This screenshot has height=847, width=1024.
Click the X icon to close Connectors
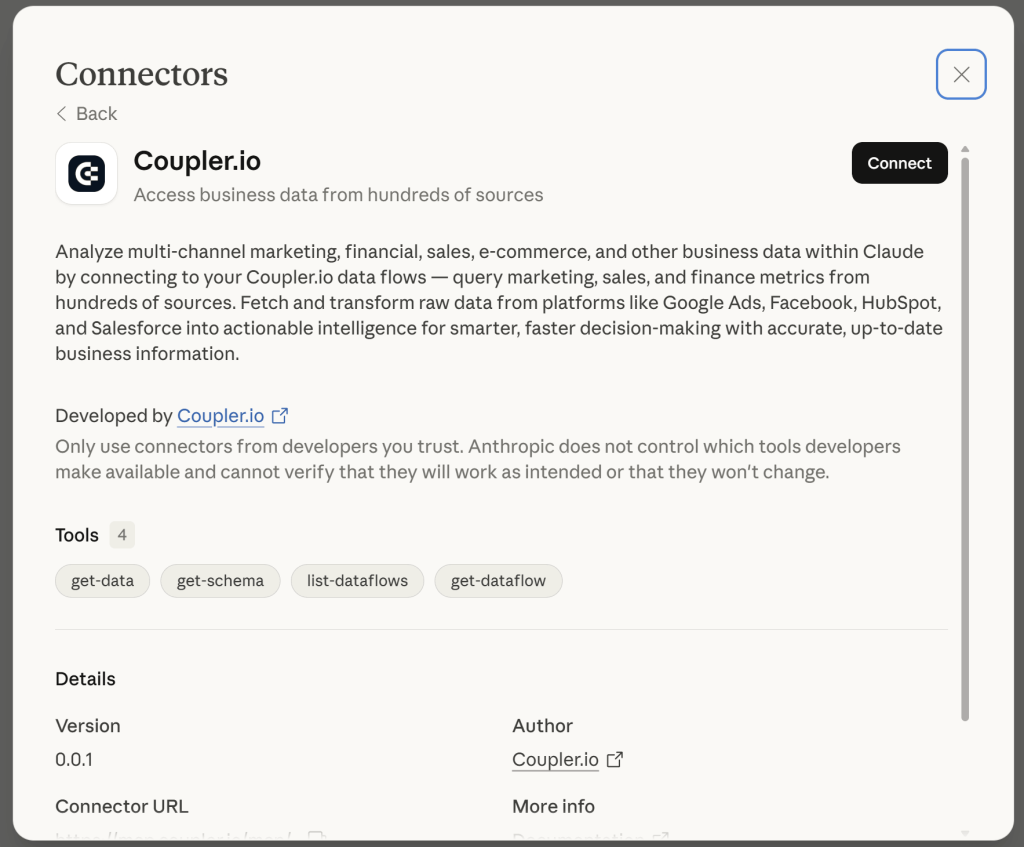coord(960,74)
